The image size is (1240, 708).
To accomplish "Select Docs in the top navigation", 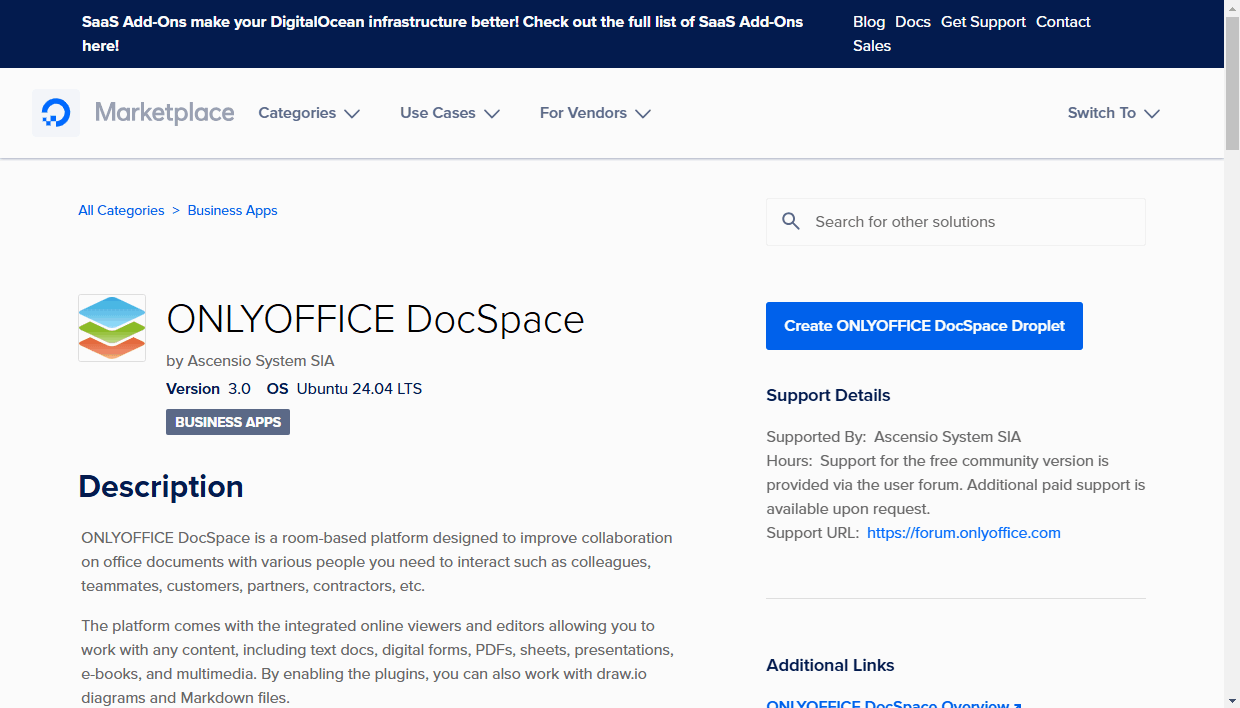I will click(912, 21).
